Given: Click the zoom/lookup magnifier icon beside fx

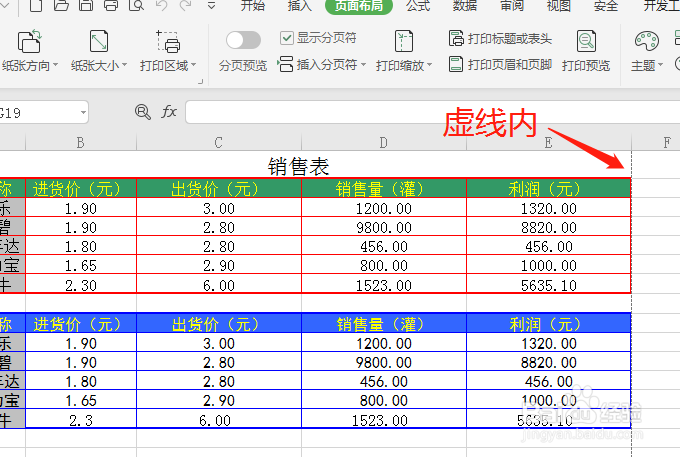Looking at the screenshot, I should [142, 112].
